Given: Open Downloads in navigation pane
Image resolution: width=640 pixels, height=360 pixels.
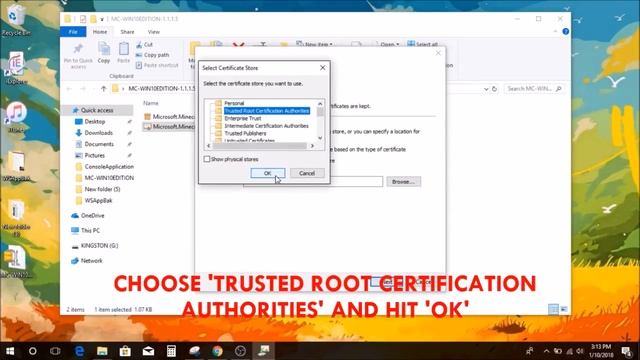Looking at the screenshot, I should 98,133.
